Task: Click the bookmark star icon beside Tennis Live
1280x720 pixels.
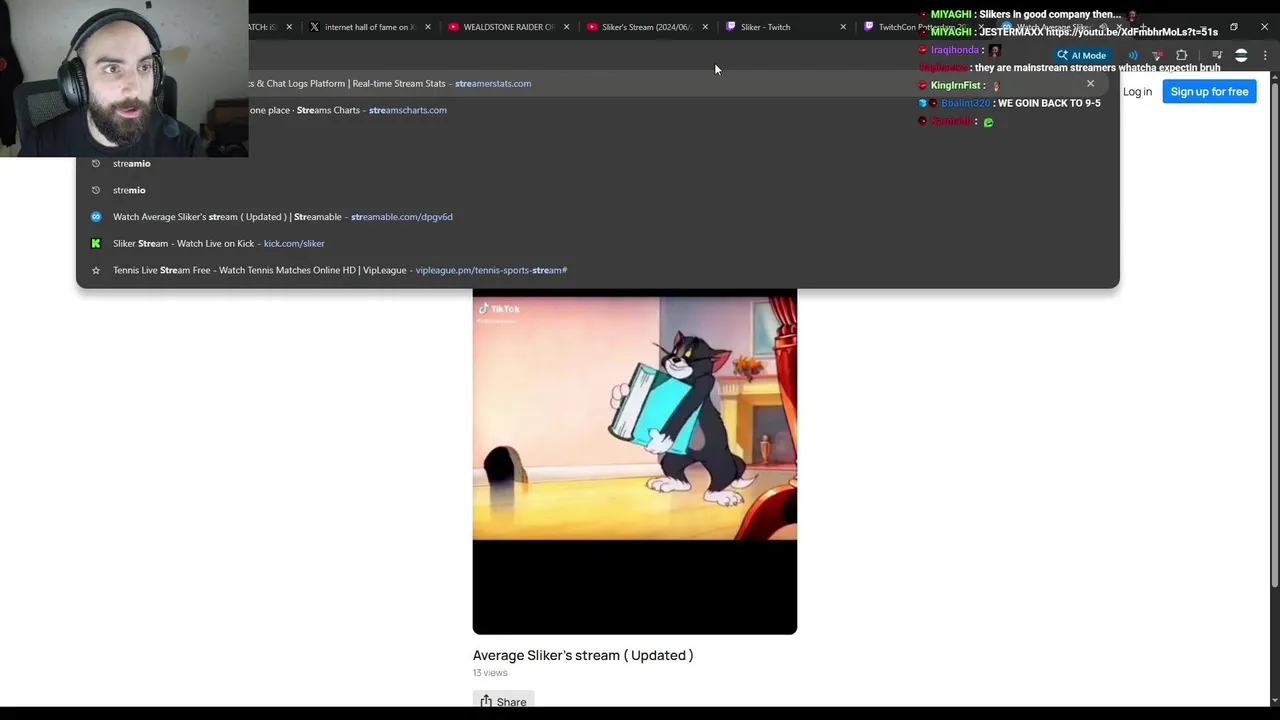Action: (96, 270)
